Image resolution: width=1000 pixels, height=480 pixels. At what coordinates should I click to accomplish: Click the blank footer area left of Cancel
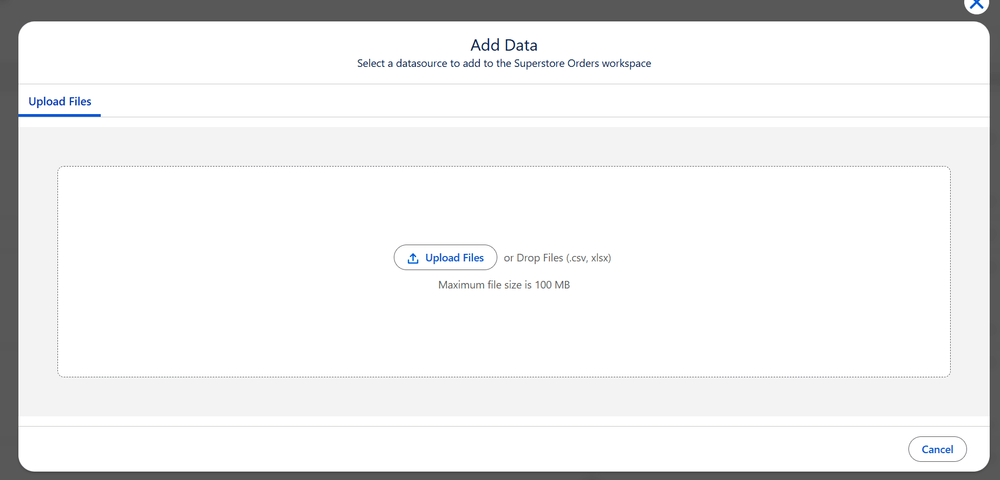(450, 449)
